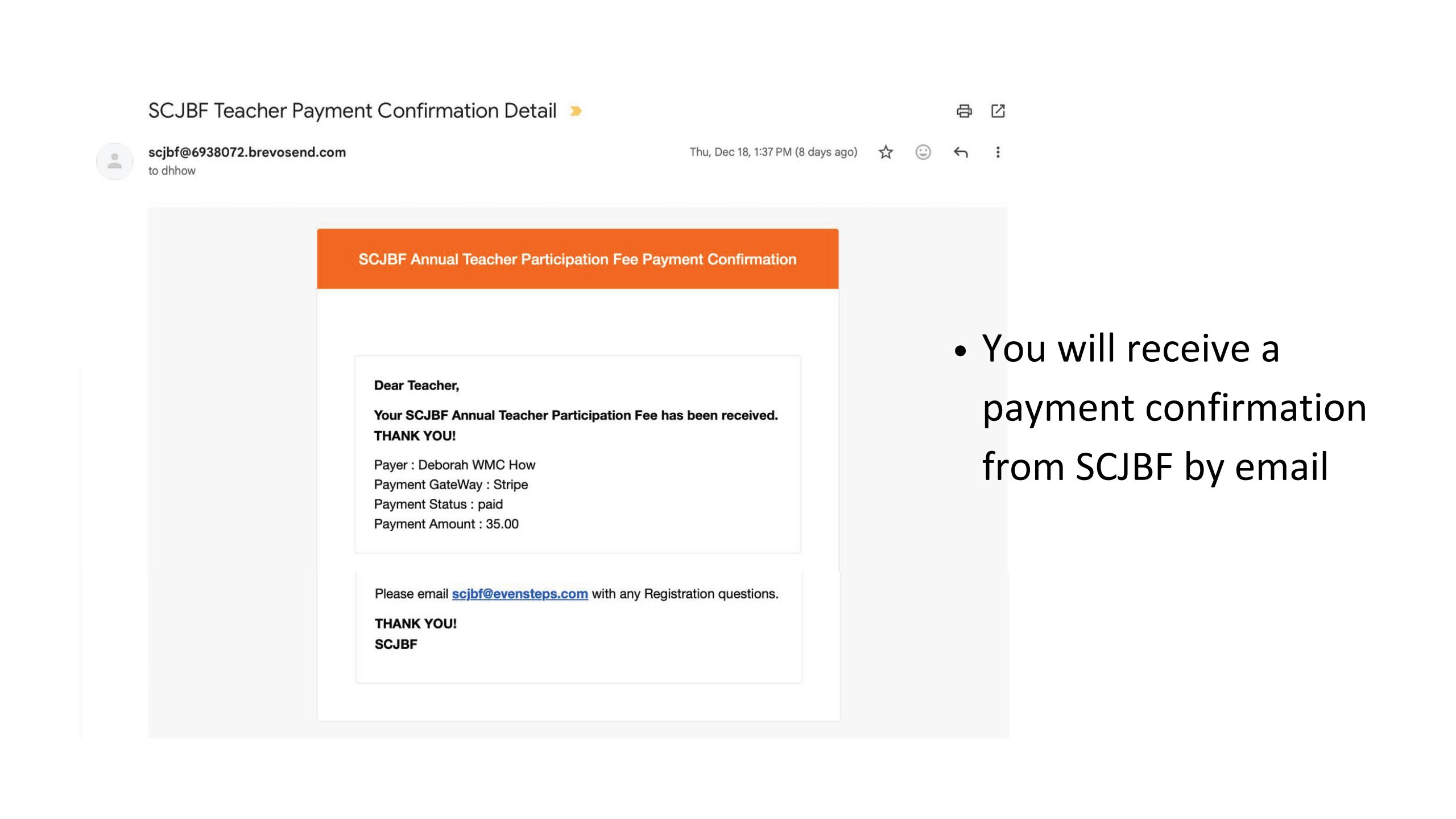Click the Payer : Deborah WMC How line
Viewport: 1456px width, 819px height.
tap(454, 465)
